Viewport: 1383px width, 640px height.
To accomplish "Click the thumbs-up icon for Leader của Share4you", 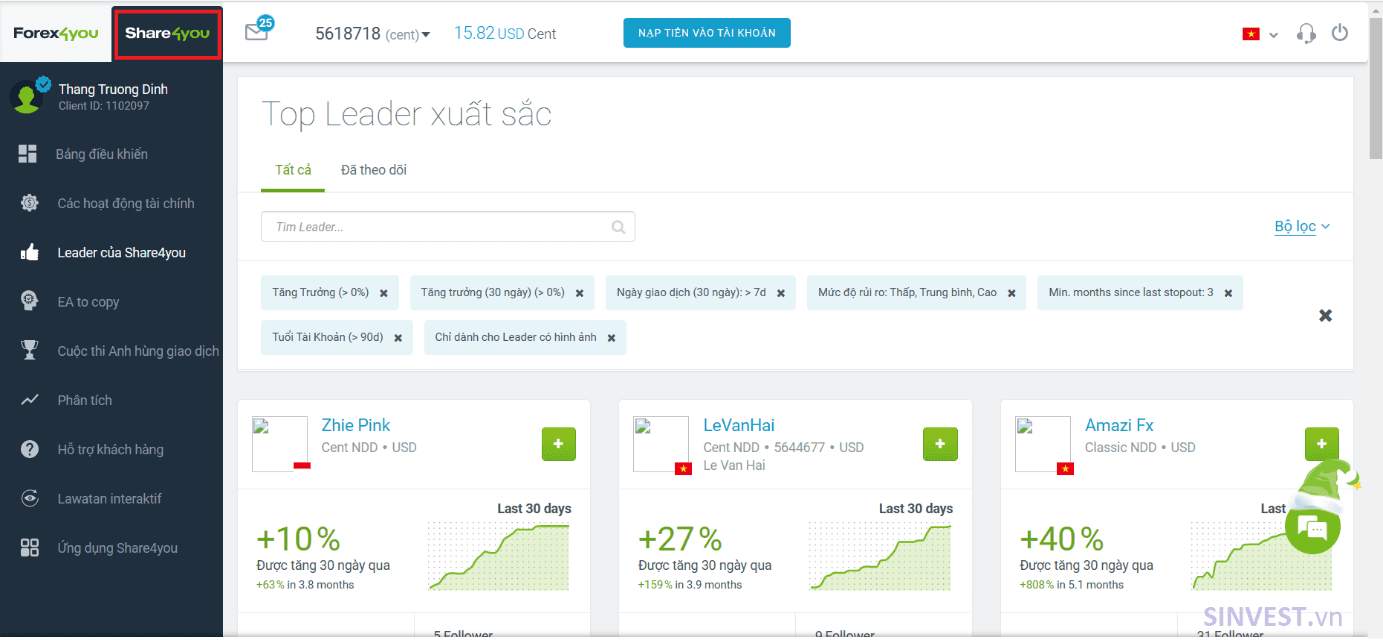I will coord(29,253).
